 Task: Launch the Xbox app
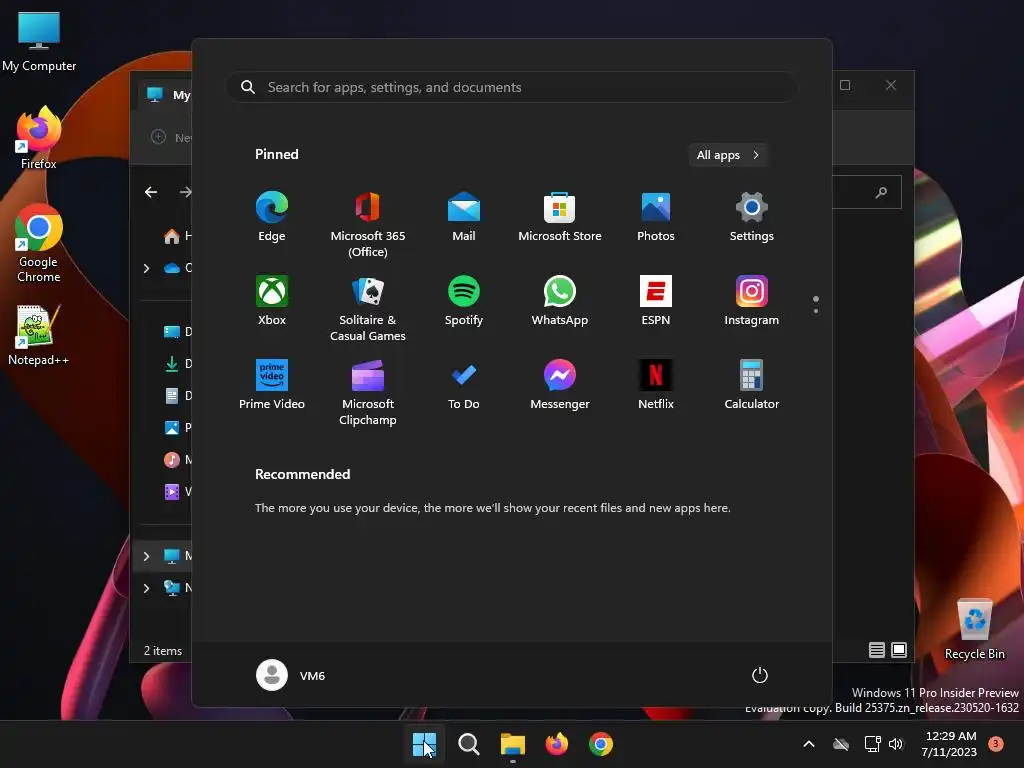(272, 301)
